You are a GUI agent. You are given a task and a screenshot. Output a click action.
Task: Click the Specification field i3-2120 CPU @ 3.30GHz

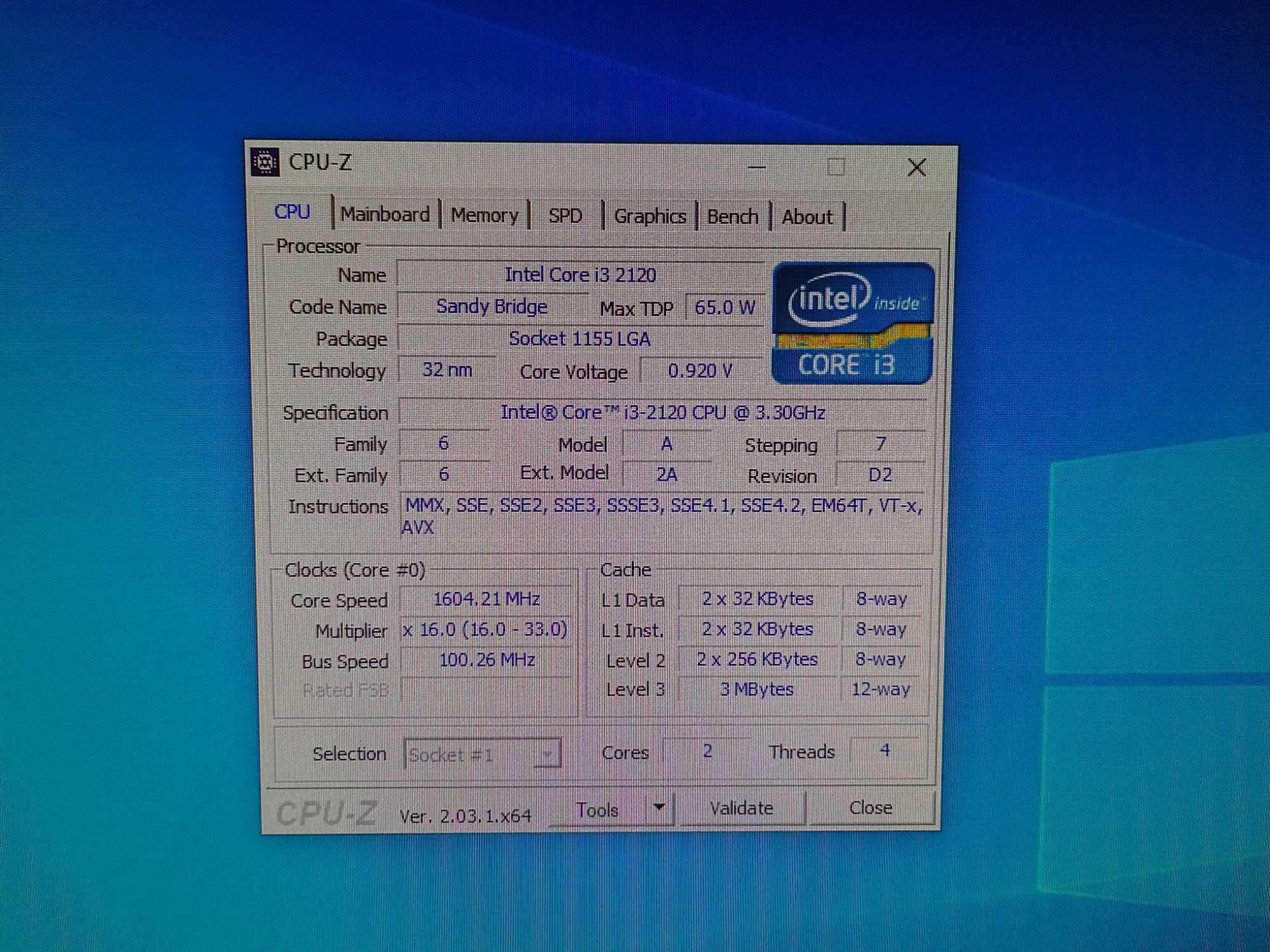(662, 413)
